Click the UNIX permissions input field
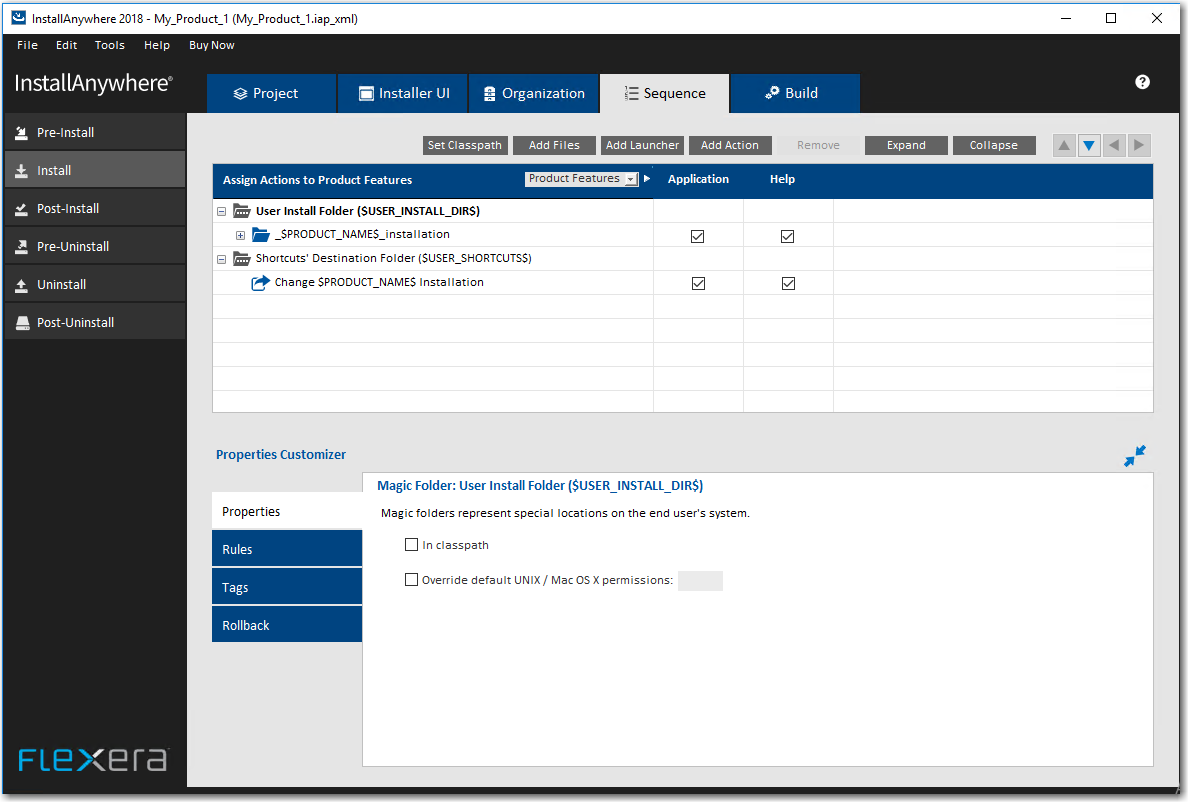This screenshot has height=802, width=1188. coord(700,580)
